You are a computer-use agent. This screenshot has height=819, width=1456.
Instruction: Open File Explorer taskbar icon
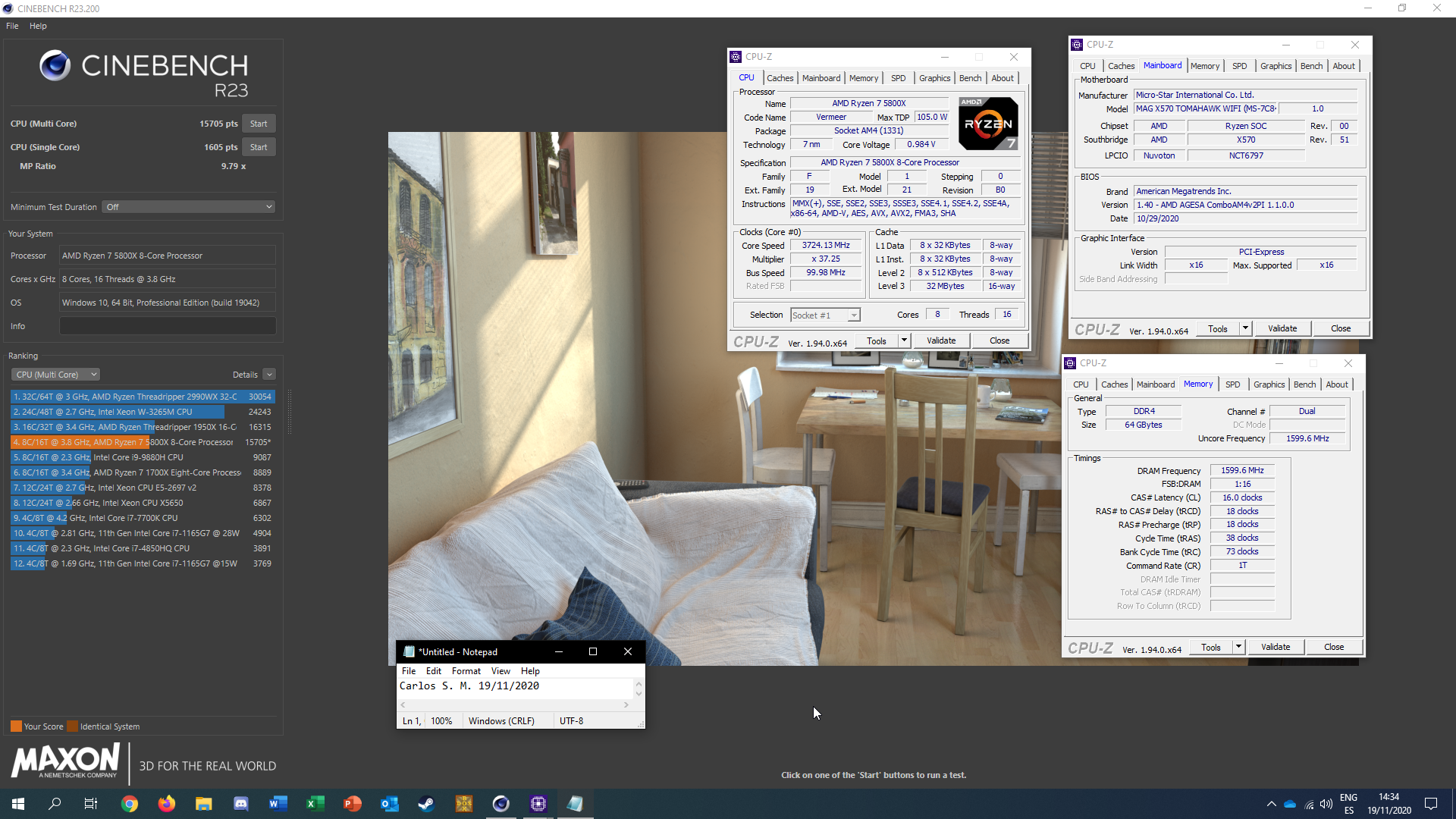(x=204, y=804)
